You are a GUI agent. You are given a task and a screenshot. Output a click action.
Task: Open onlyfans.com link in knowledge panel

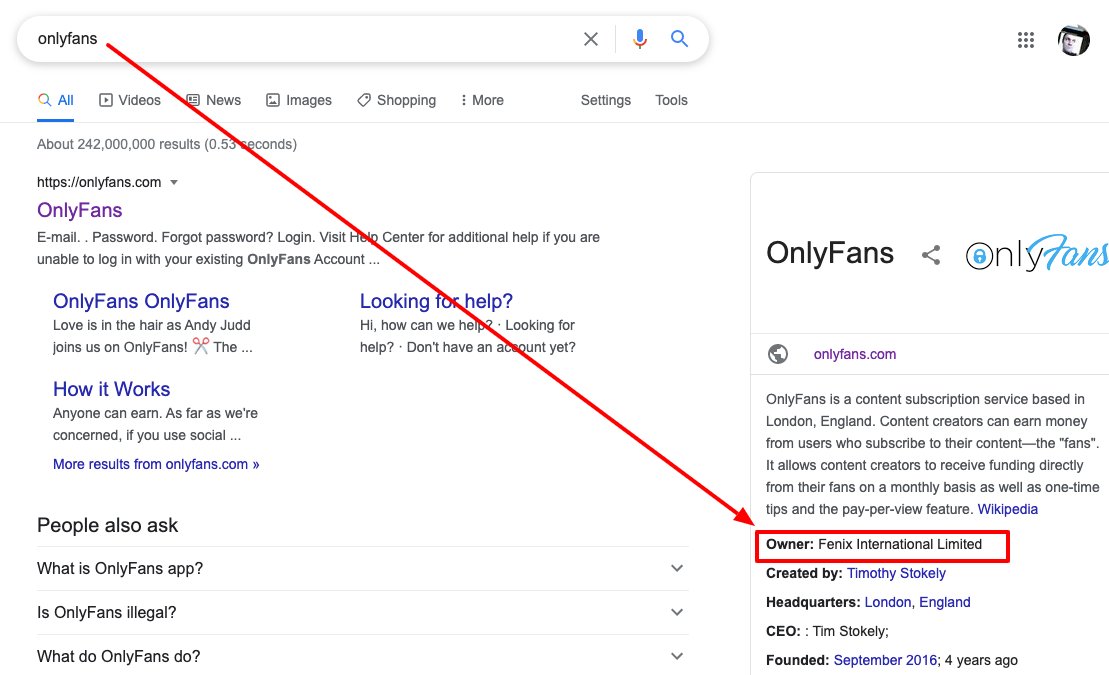854,354
